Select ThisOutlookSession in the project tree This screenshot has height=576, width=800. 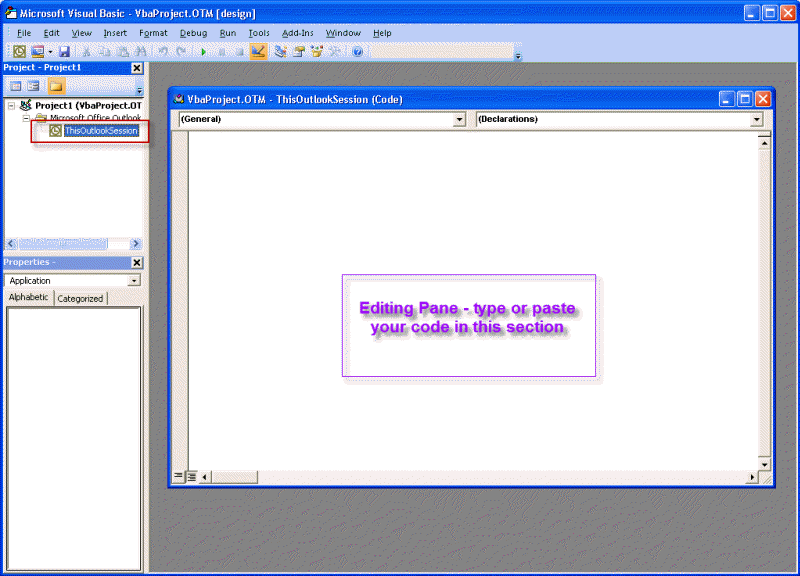pos(100,129)
